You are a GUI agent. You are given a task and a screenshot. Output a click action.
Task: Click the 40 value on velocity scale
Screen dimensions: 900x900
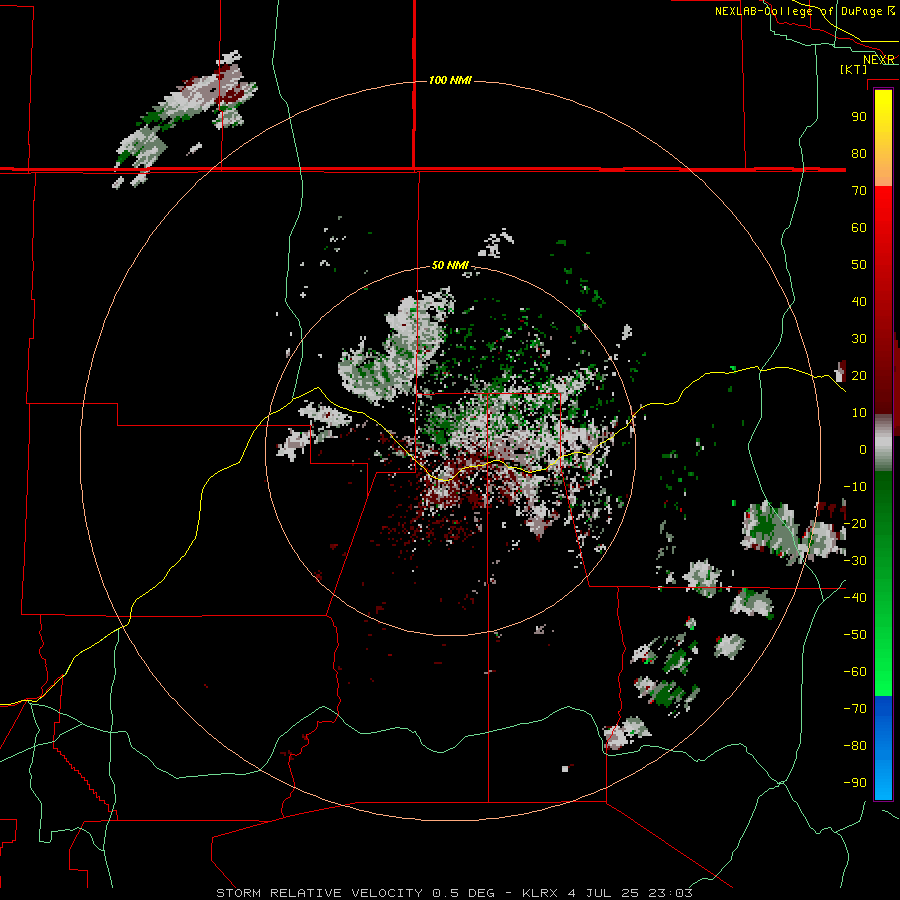tap(859, 302)
